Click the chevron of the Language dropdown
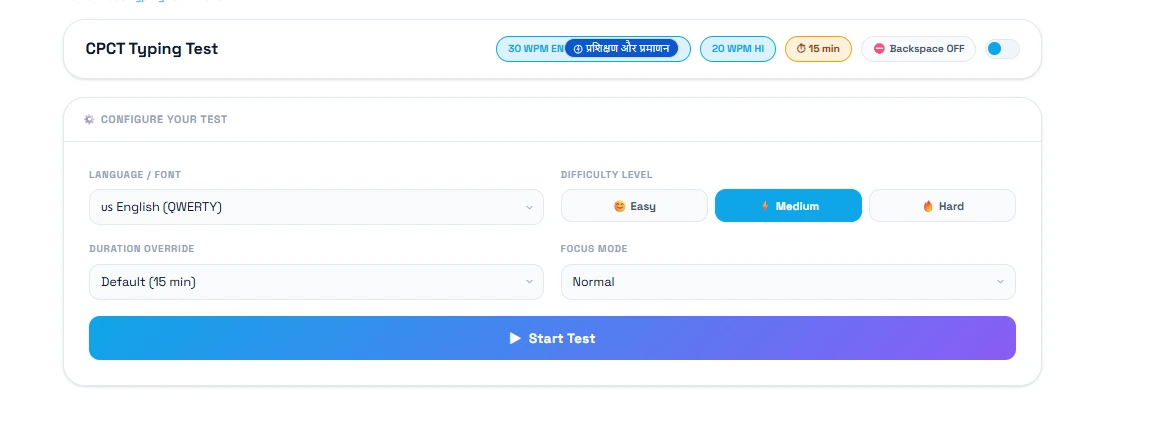The width and height of the screenshot is (1149, 435). [x=529, y=208]
